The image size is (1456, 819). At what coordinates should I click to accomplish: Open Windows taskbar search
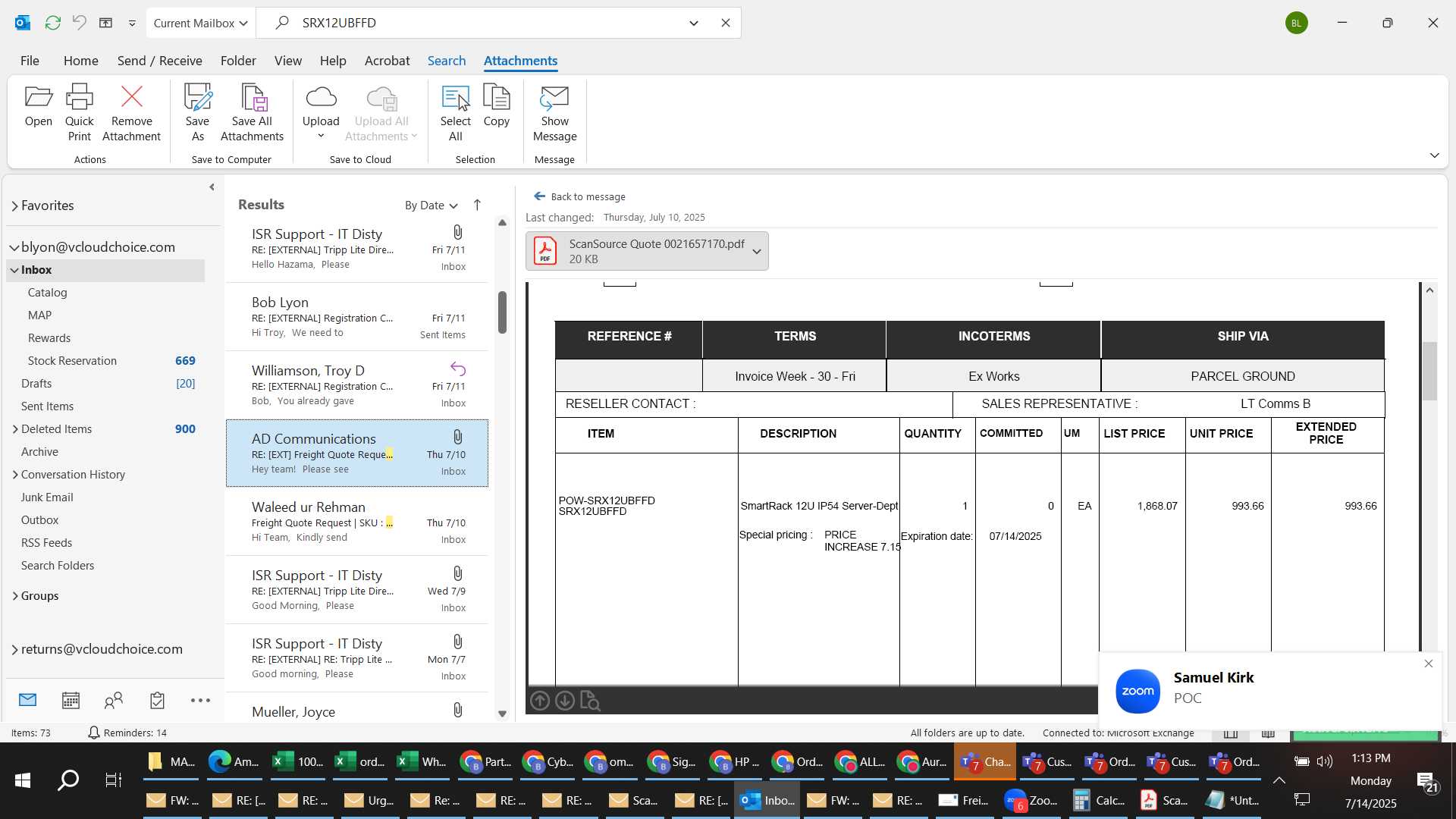click(68, 780)
